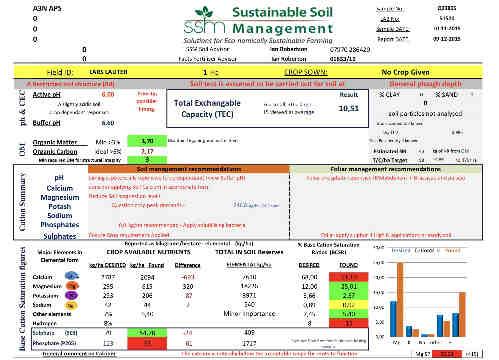Click the kg/ha DESIRED column header

107,265
